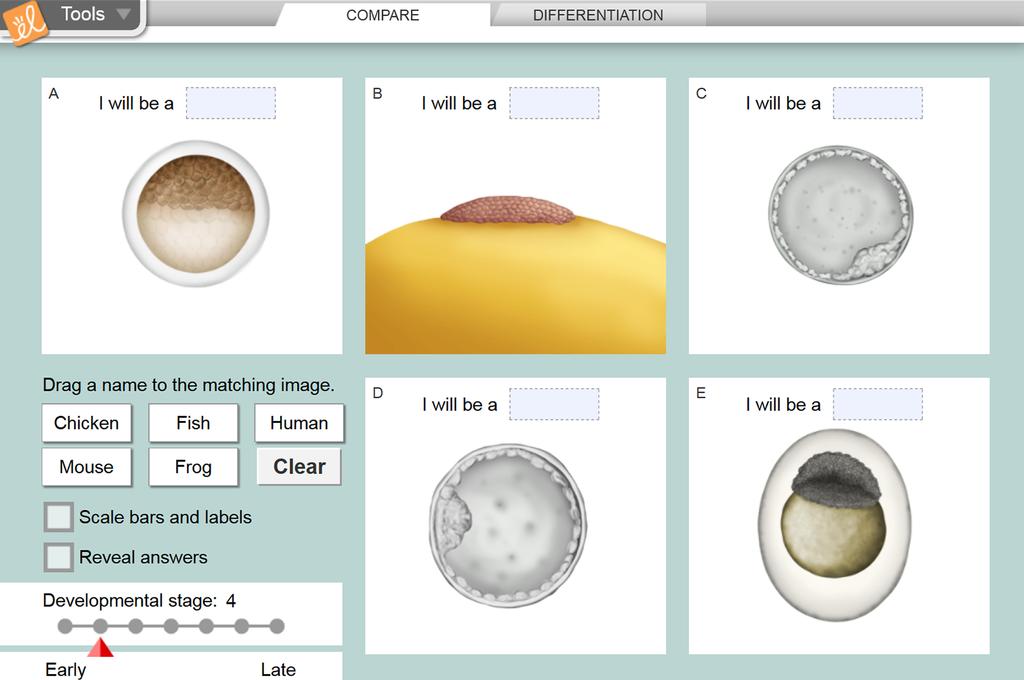Click the Chicken name tile
Image resolution: width=1024 pixels, height=680 pixels.
87,423
